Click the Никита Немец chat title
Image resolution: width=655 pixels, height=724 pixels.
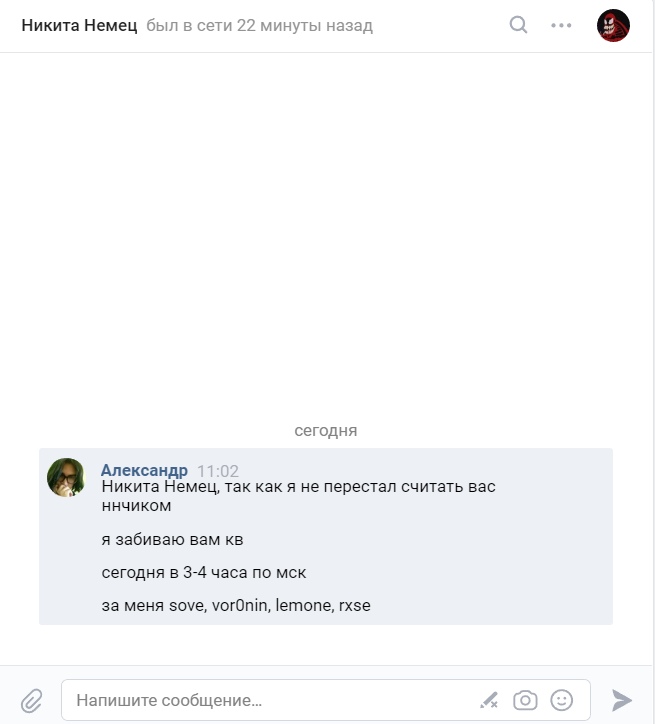click(x=79, y=25)
